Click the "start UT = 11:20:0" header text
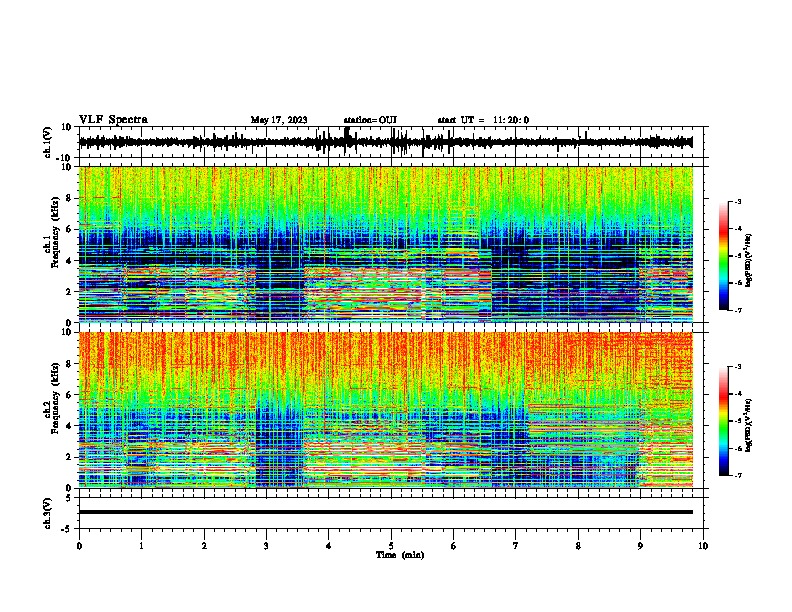 coord(483,120)
